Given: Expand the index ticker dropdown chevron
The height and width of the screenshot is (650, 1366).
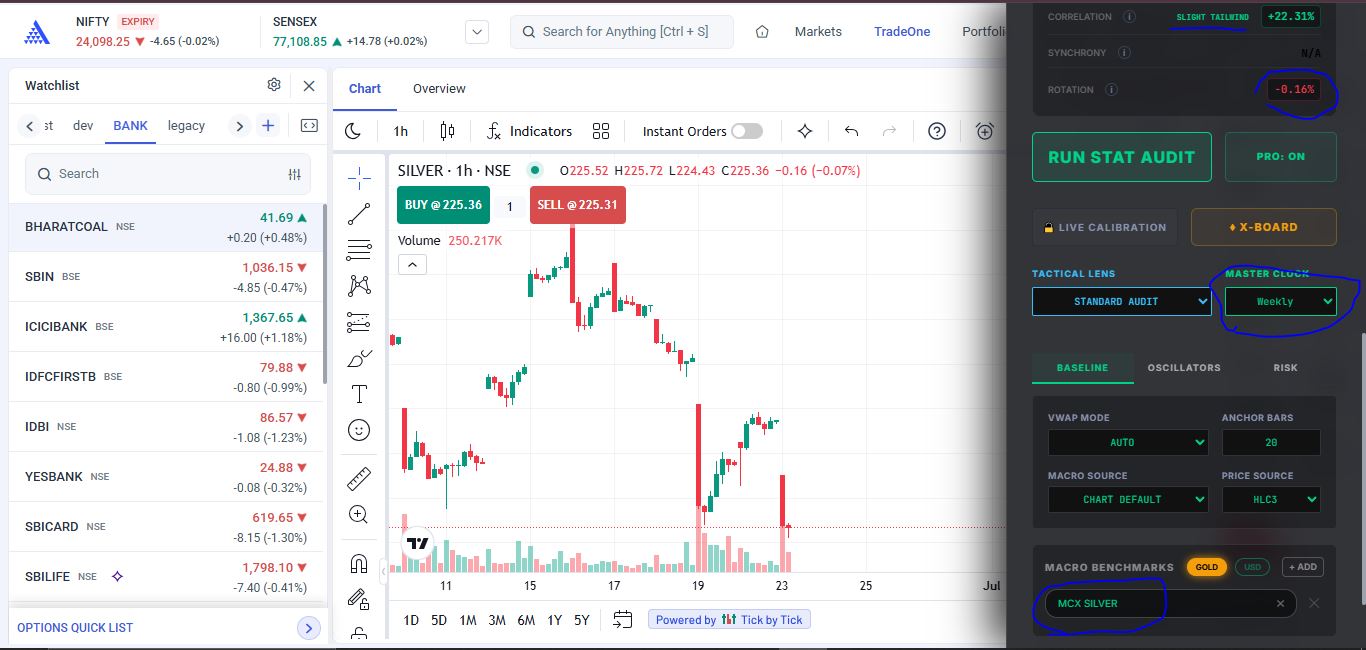Looking at the screenshot, I should point(478,32).
